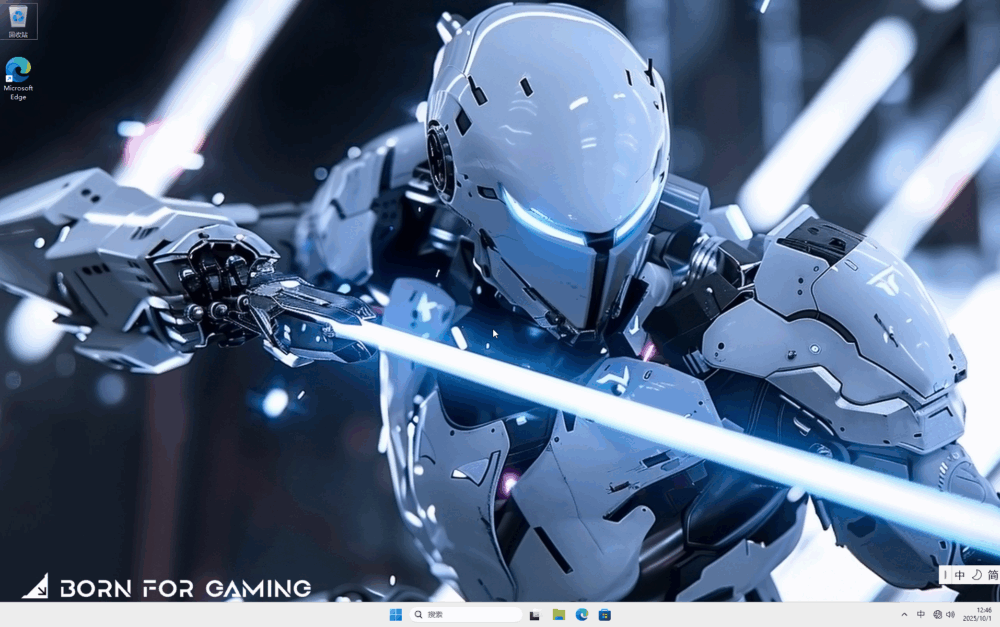
Task: Open the Windows Start menu
Action: click(x=396, y=614)
